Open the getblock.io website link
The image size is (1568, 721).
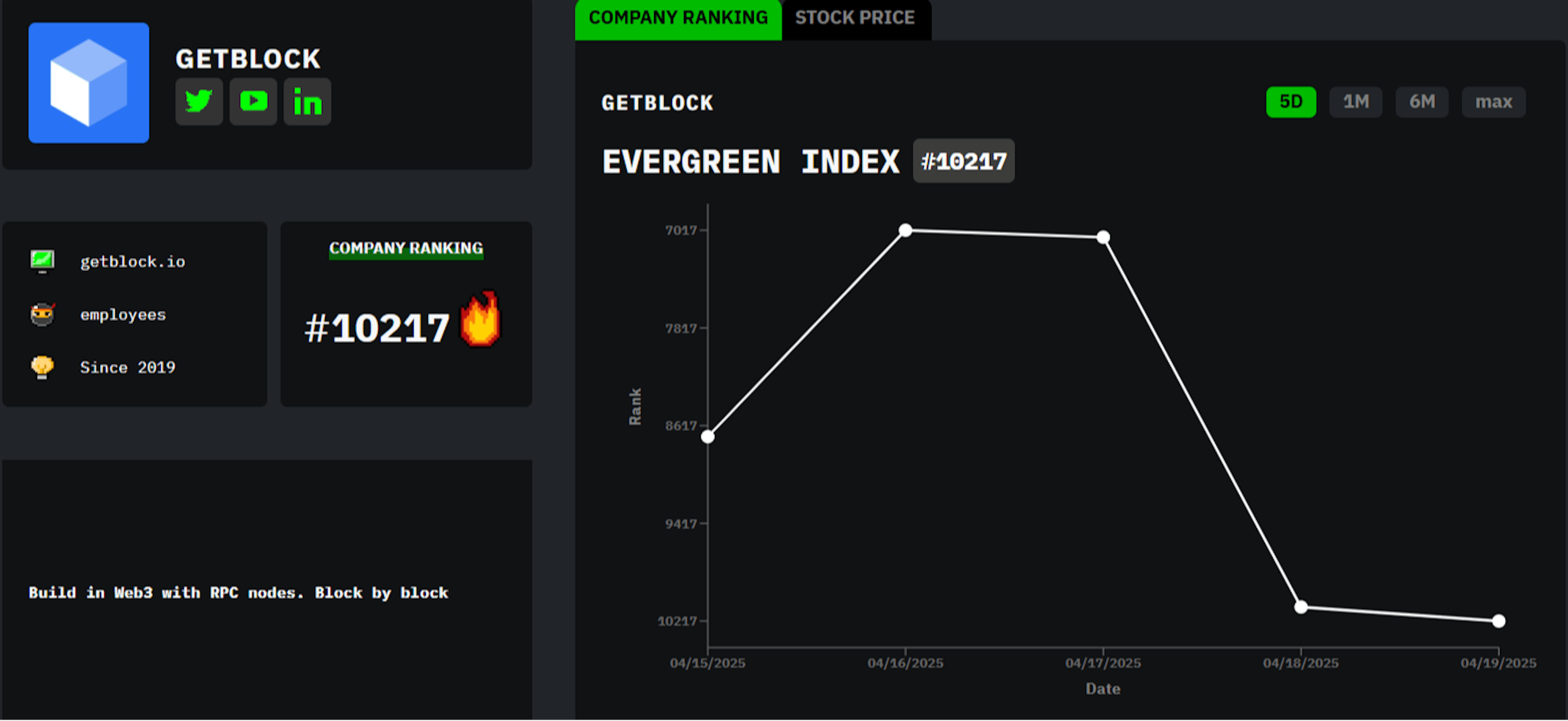pyautogui.click(x=133, y=262)
